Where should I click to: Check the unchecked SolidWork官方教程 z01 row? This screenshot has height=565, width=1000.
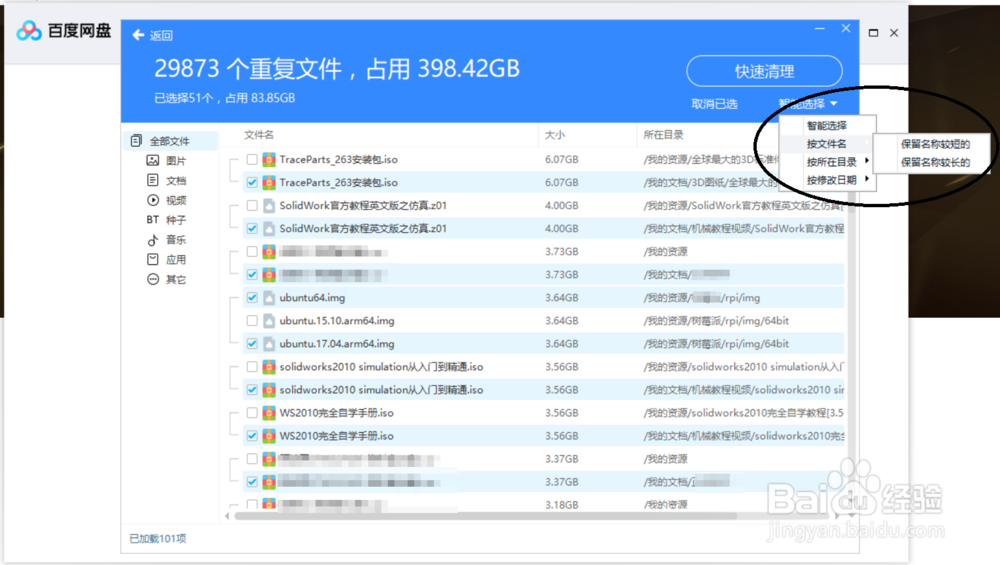(252, 205)
